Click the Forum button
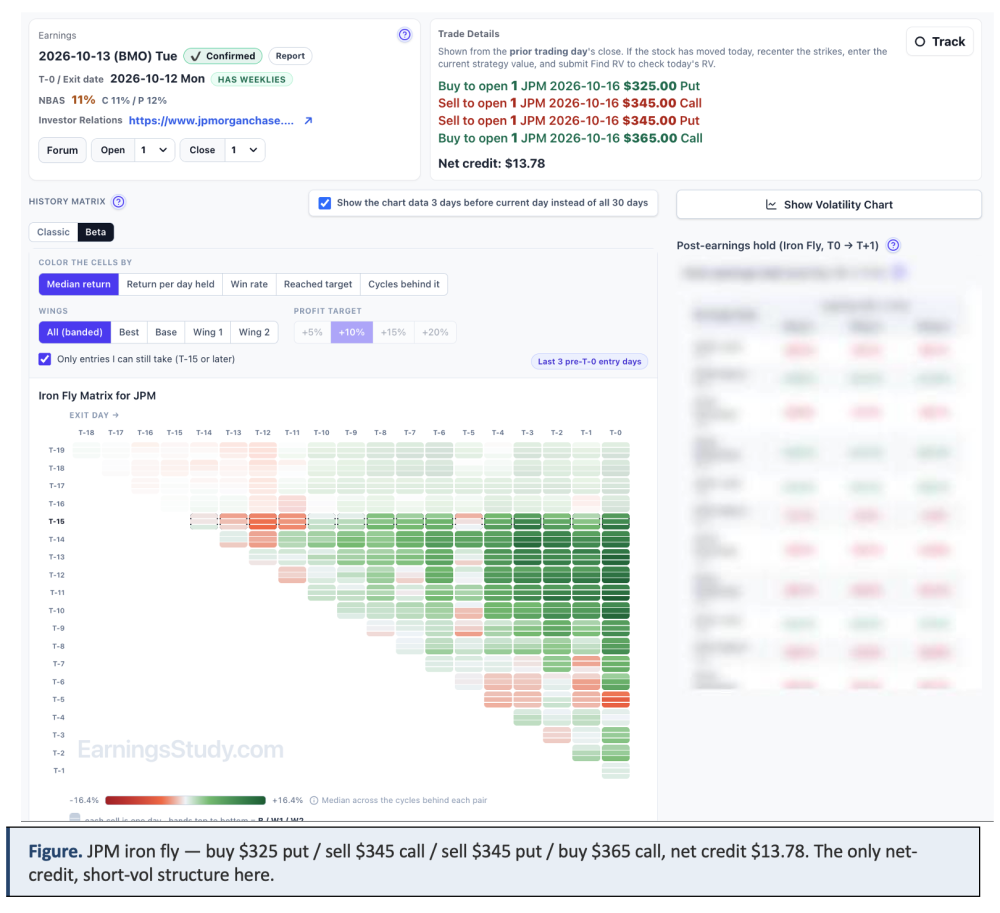1000x913 pixels. coord(62,150)
